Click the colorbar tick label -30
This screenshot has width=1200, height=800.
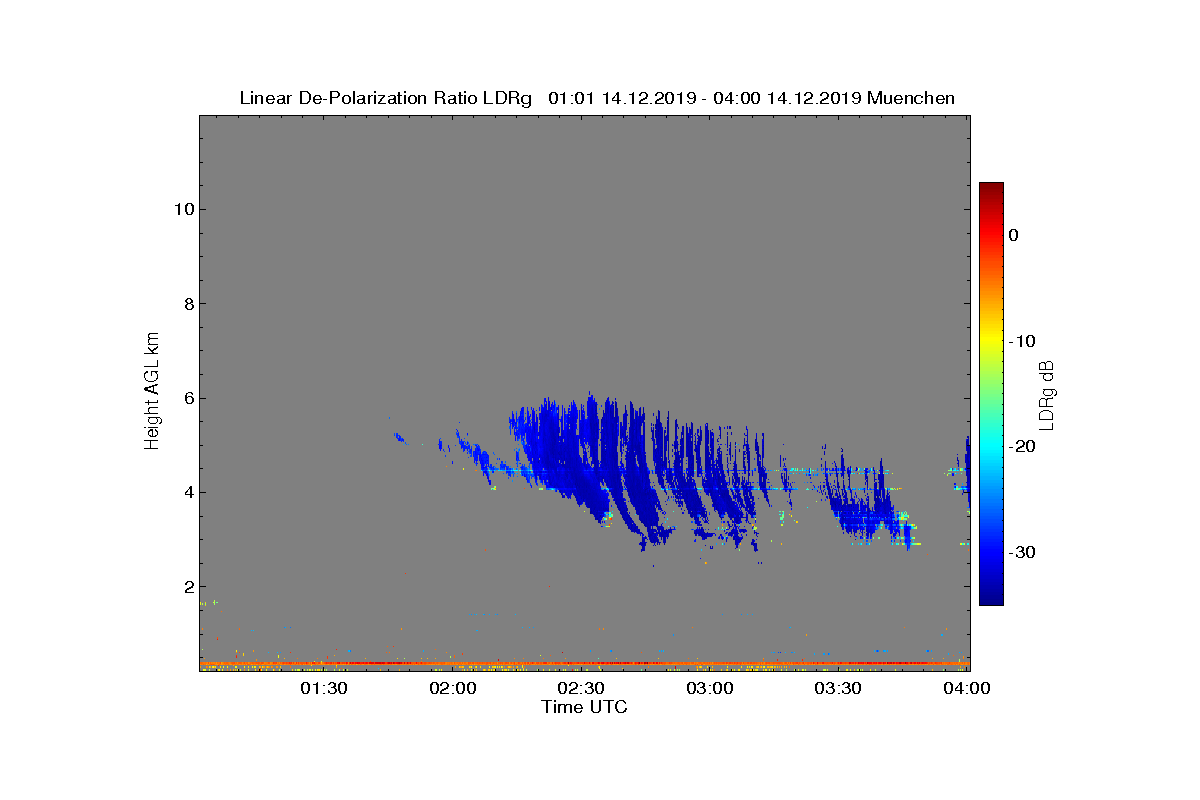[1021, 553]
